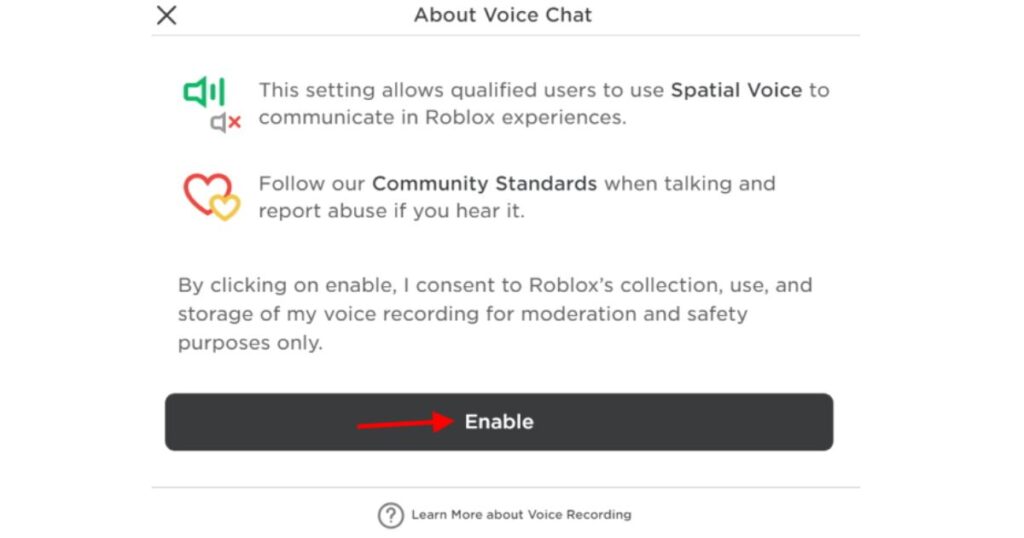Screen dimensions: 1024x538
Task: Click the About Voice Chat title
Action: tap(503, 15)
